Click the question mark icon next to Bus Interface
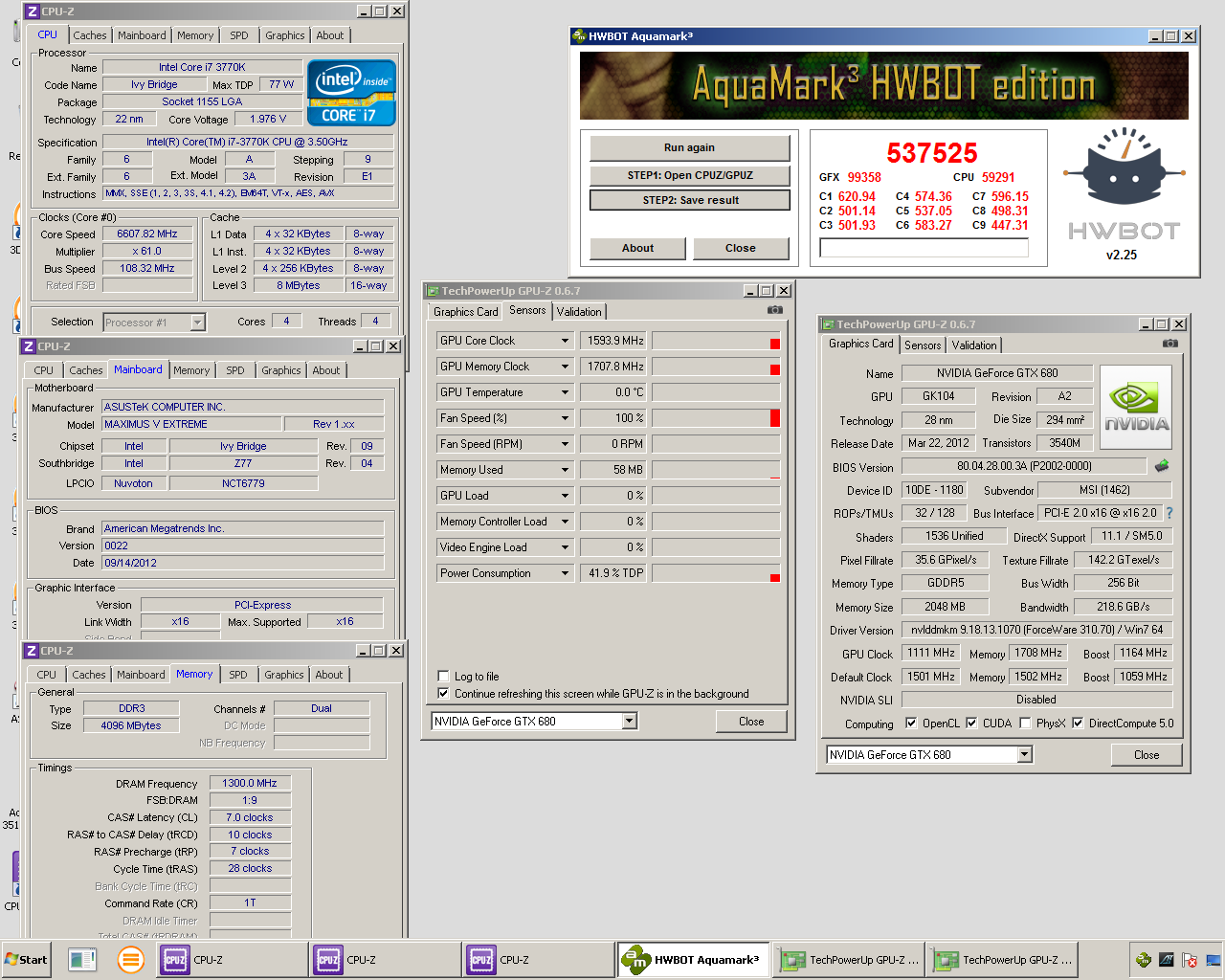The image size is (1225, 980). click(1169, 513)
